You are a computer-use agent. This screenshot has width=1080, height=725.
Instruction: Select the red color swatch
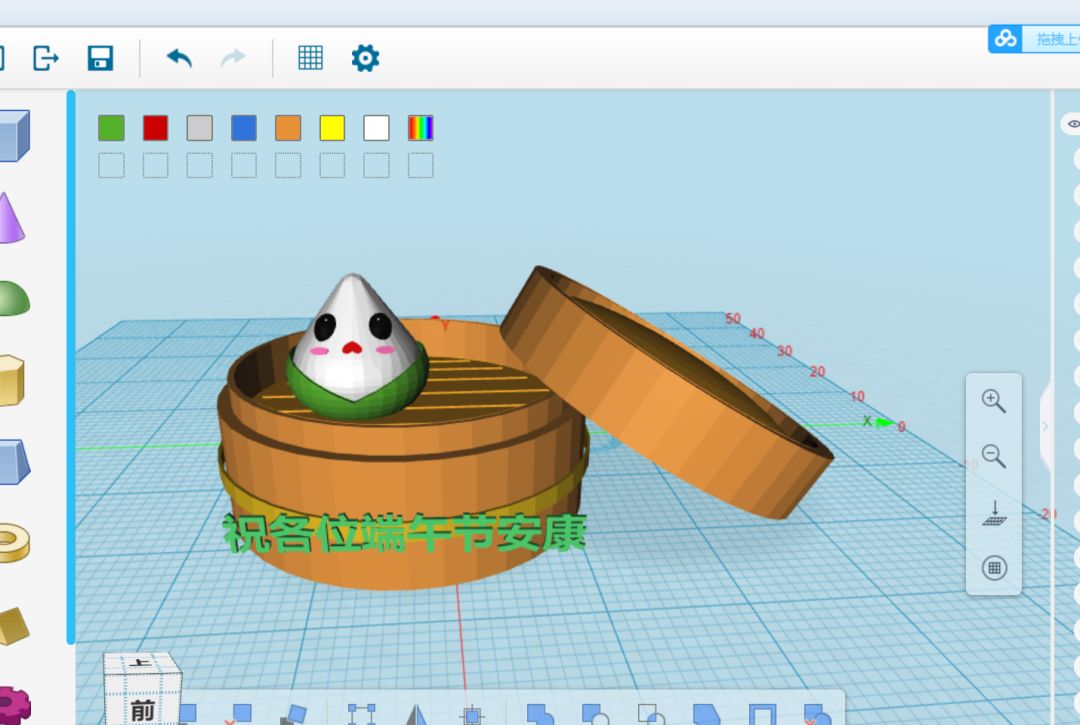156,128
